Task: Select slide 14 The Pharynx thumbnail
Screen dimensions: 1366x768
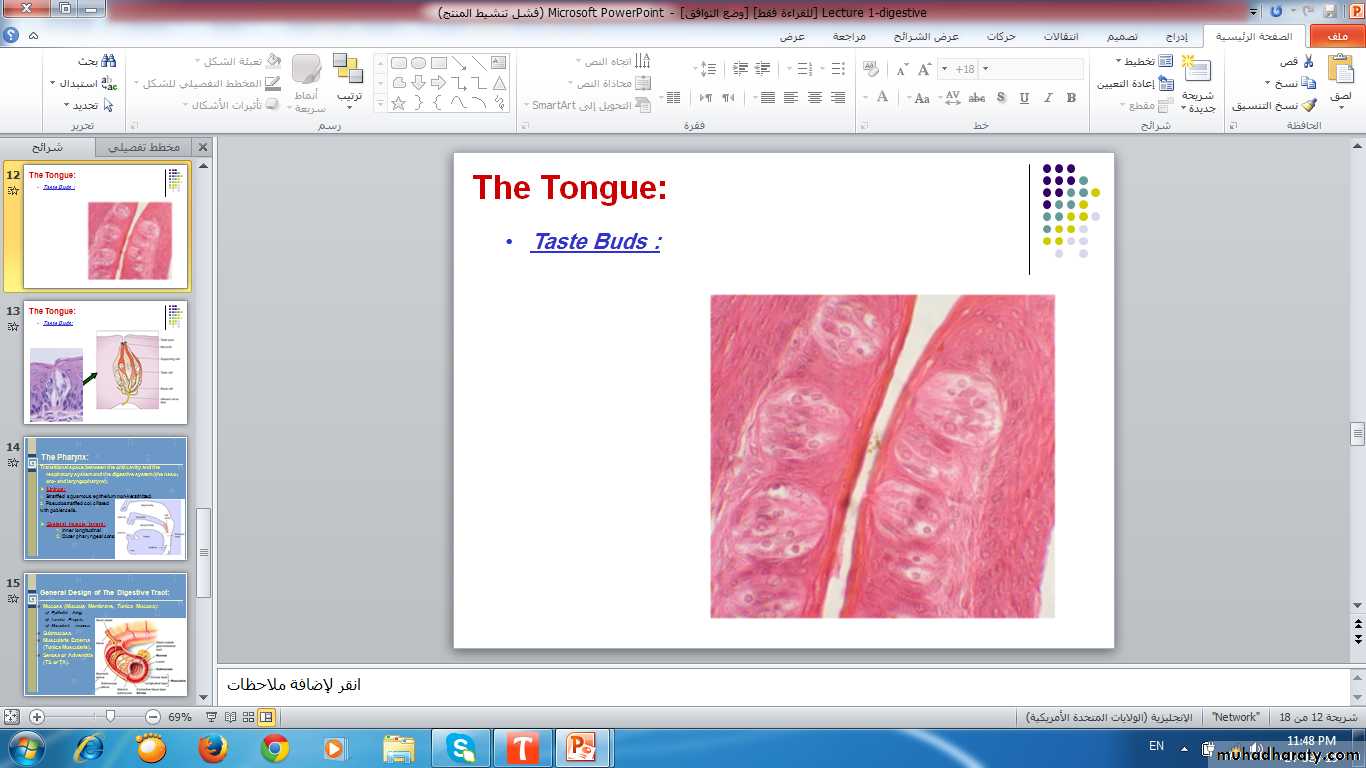Action: click(x=106, y=498)
